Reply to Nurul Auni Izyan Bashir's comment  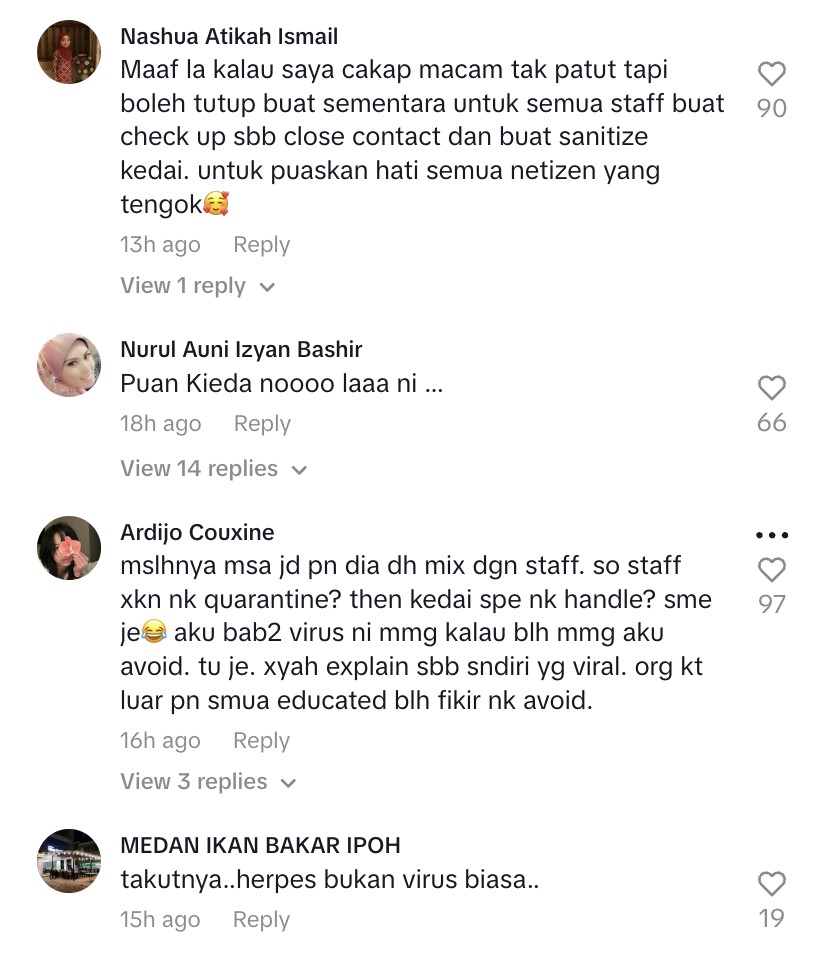(x=262, y=424)
